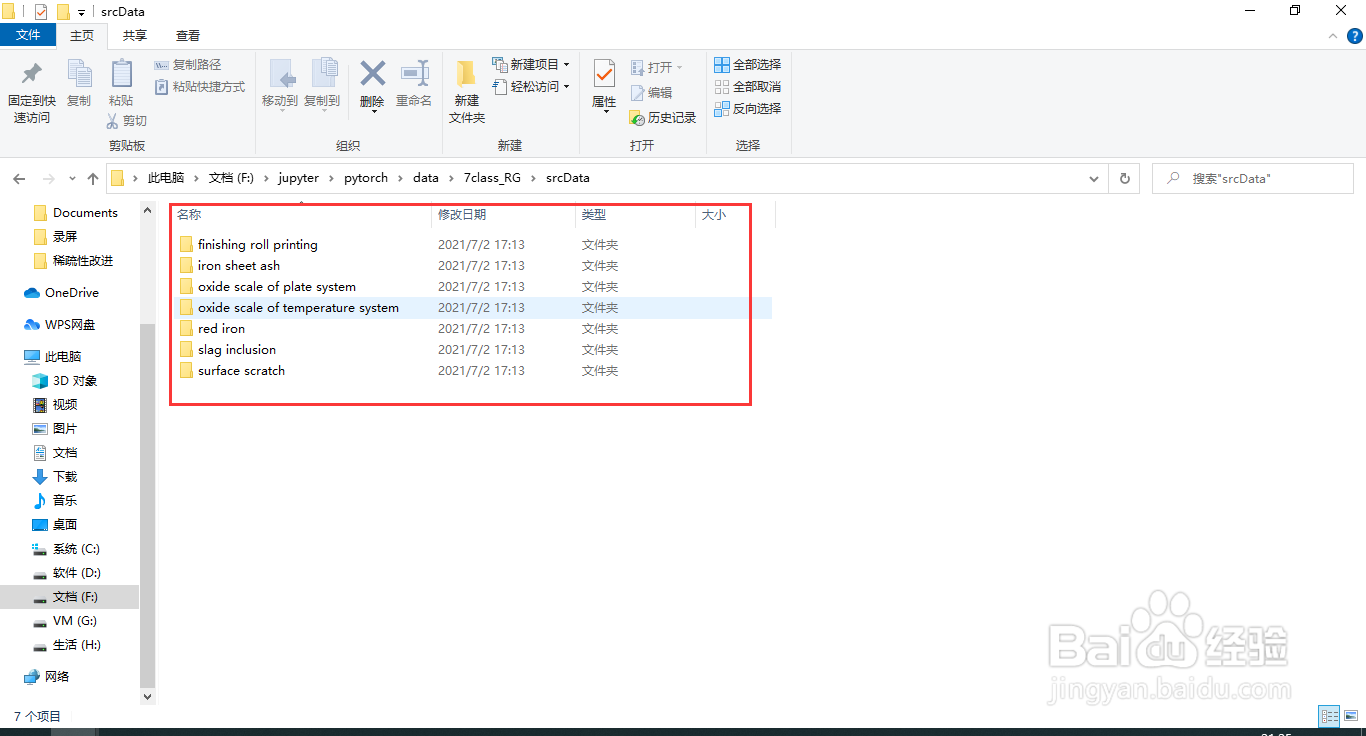The width and height of the screenshot is (1366, 736).
Task: Click navigation pane scroll down arrow
Action: [148, 696]
